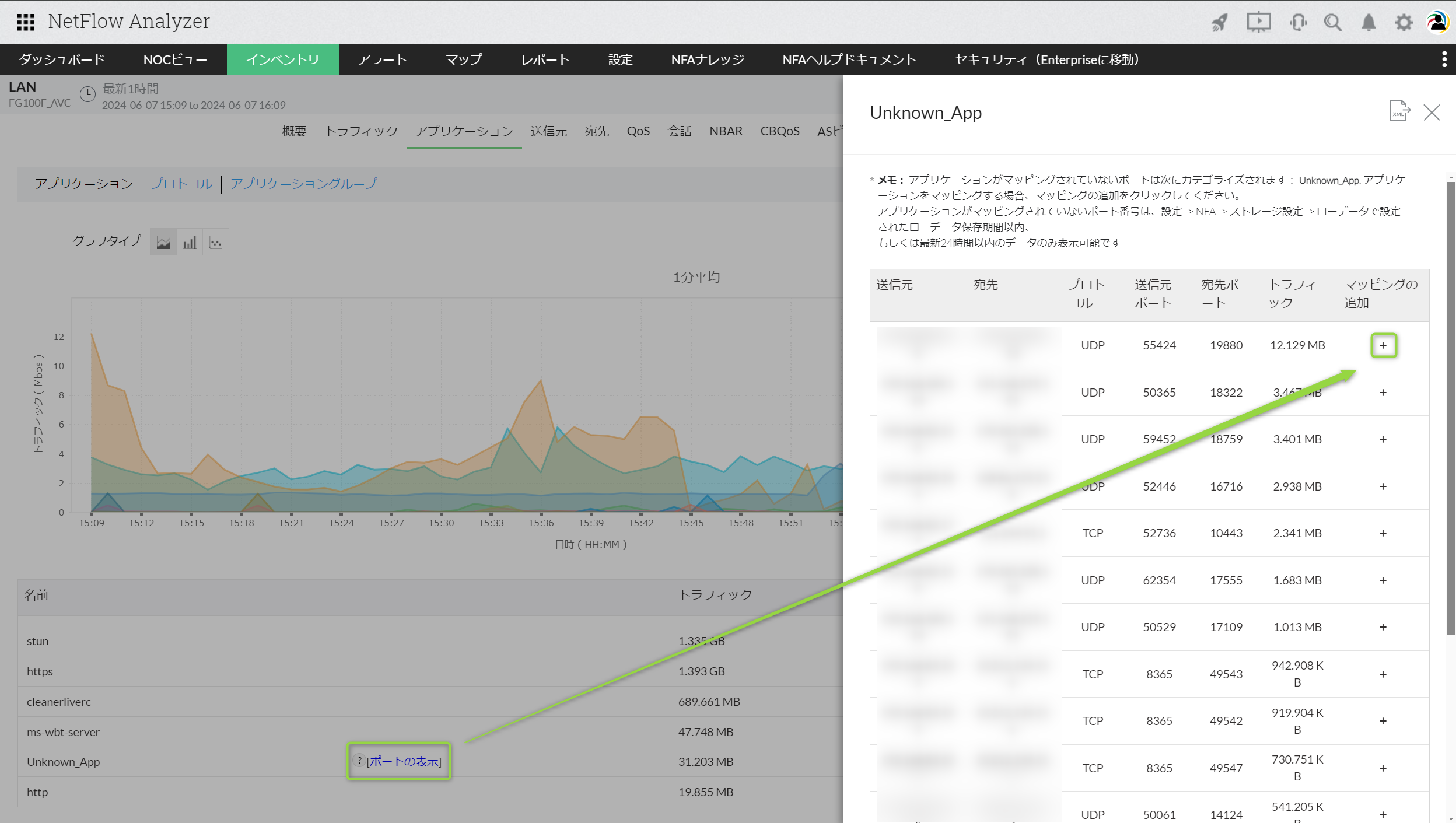
Task: Click the headset support icon
Action: click(1298, 23)
